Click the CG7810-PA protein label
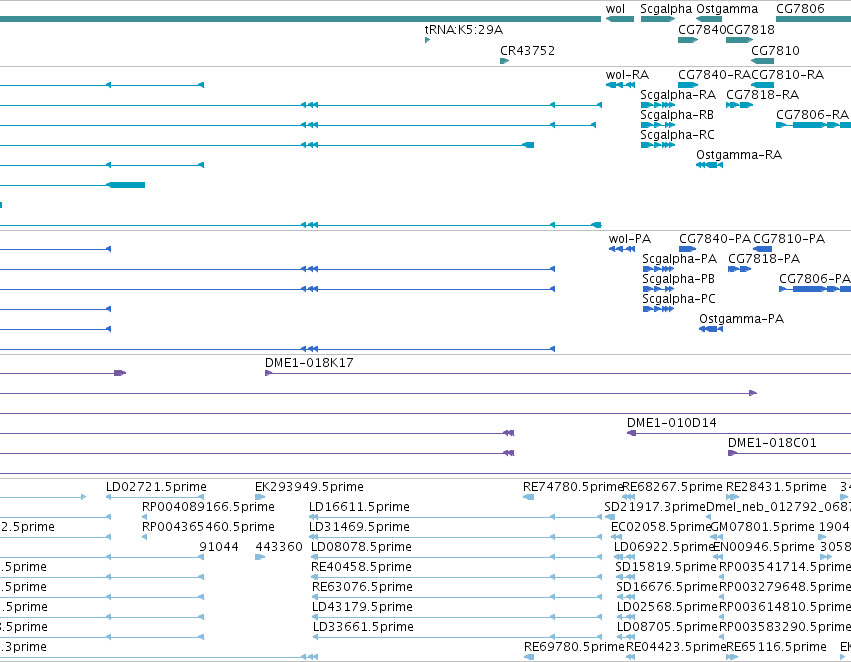 coord(789,239)
